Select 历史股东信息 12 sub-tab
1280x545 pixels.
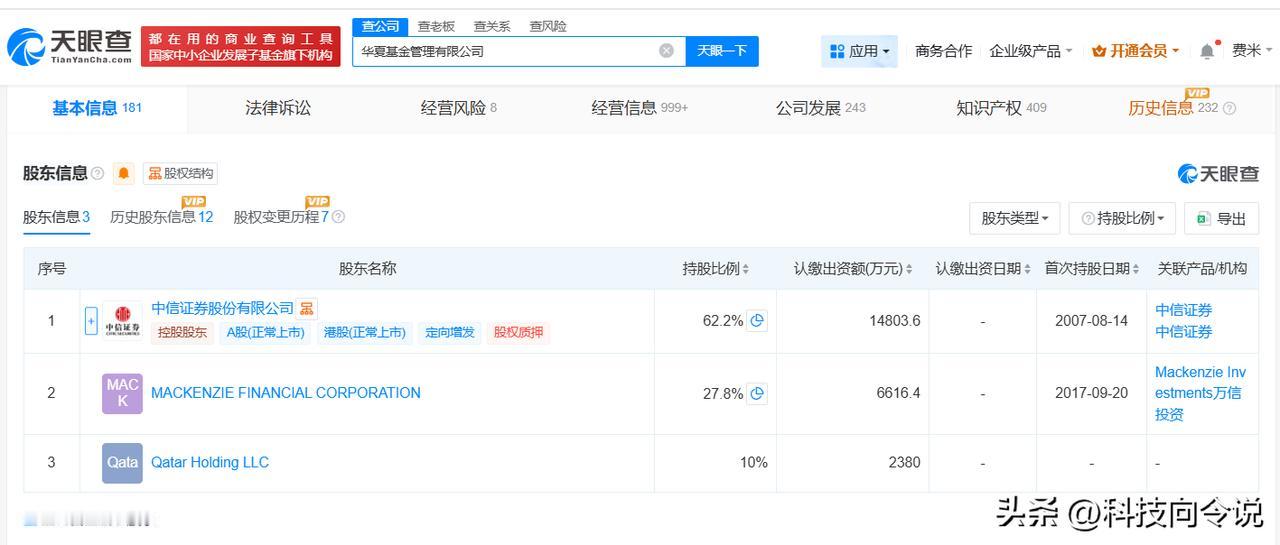coord(162,217)
